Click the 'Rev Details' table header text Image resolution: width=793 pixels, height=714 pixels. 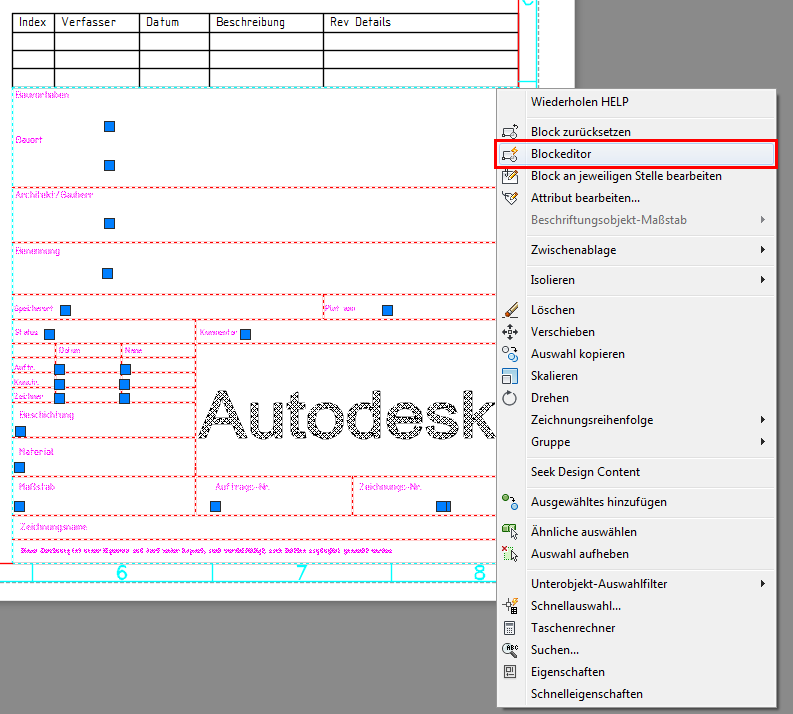tap(360, 22)
